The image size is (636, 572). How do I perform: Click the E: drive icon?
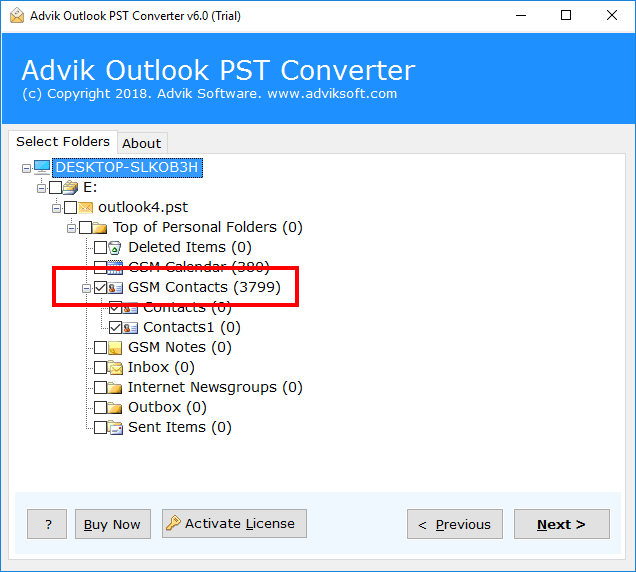coord(71,187)
